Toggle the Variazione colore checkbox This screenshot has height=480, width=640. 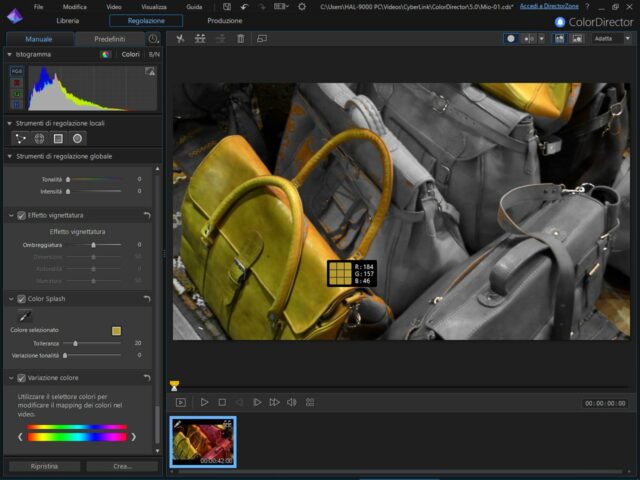[x=21, y=378]
